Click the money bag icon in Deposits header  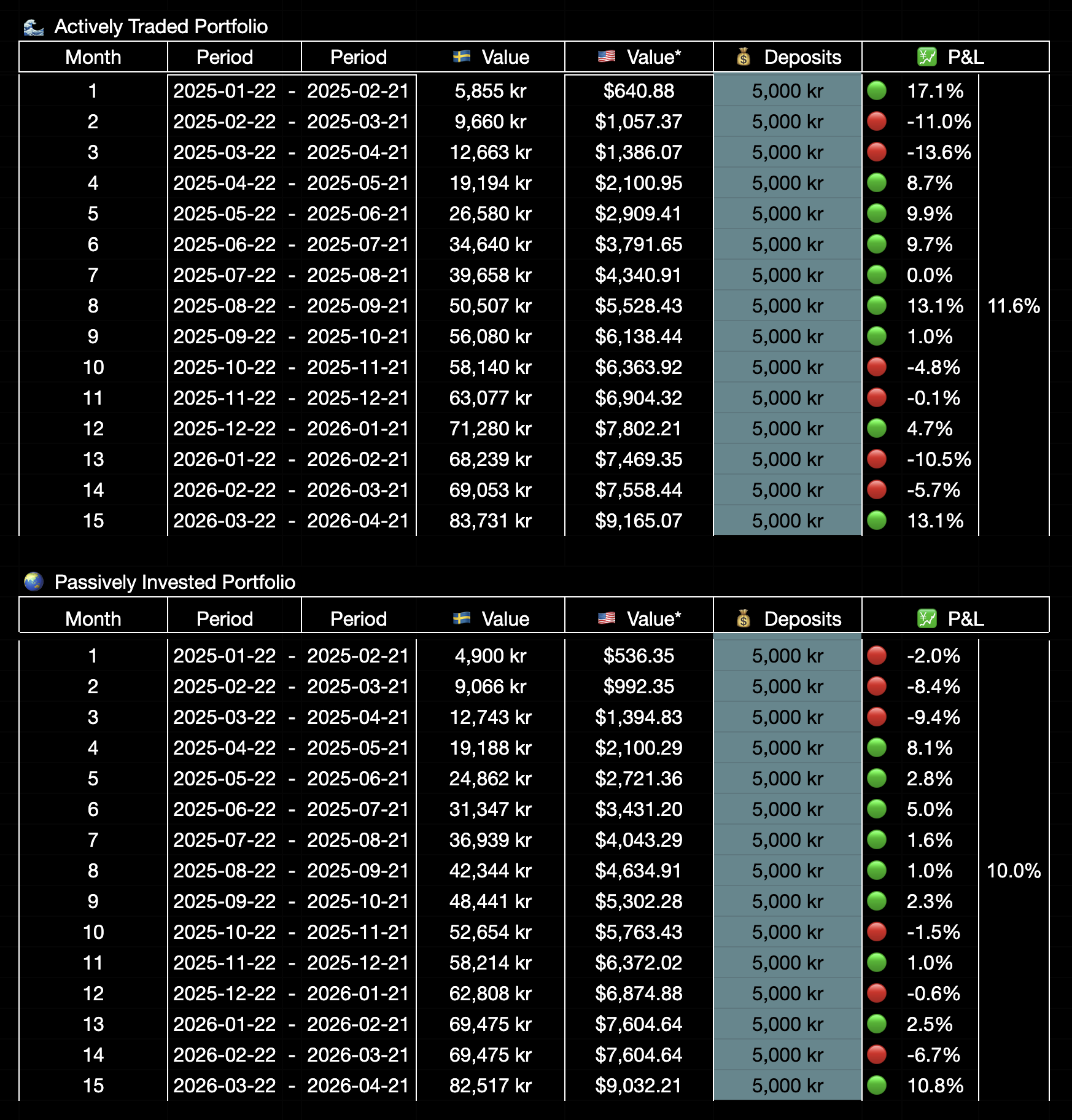coord(744,56)
